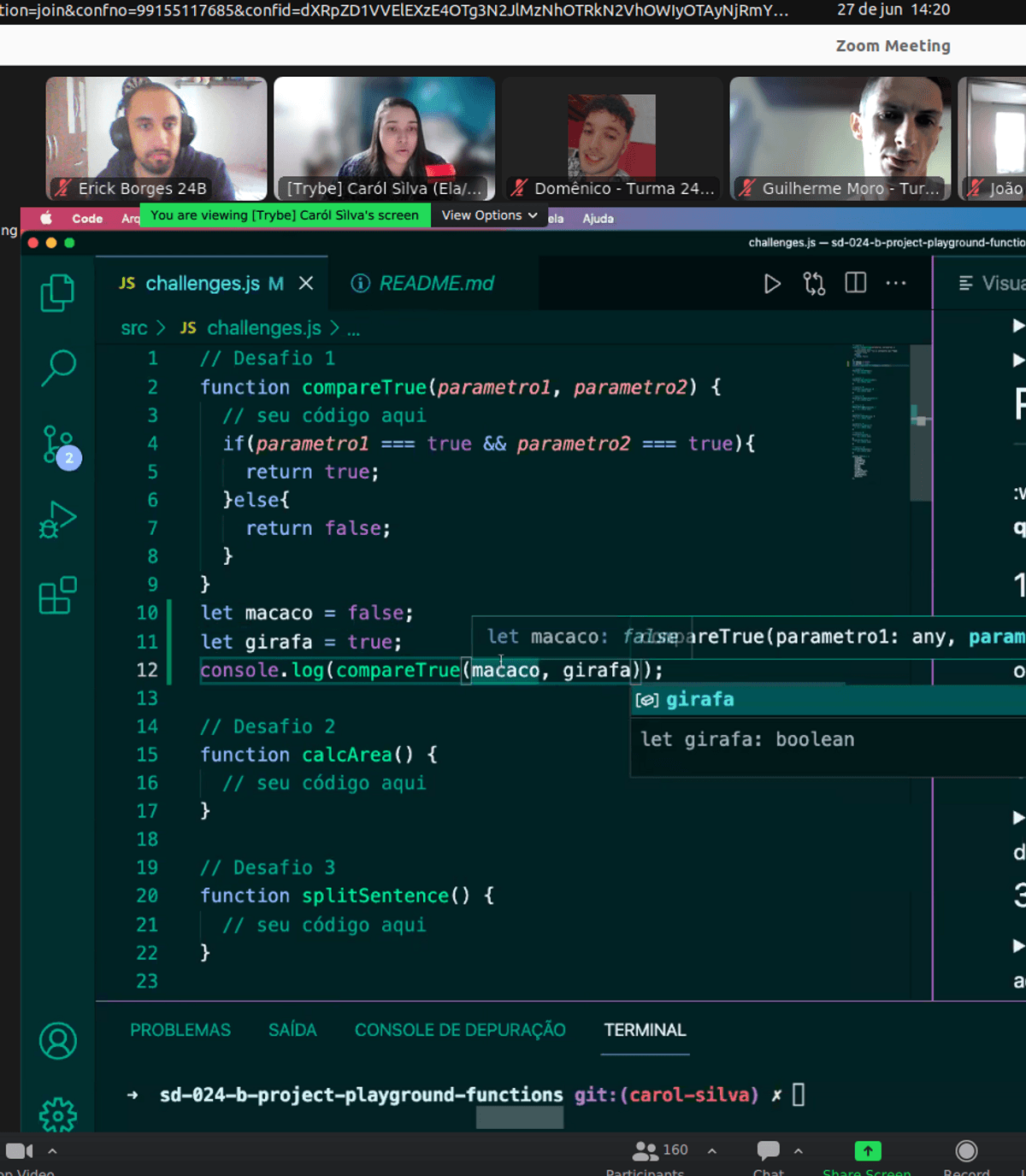
Task: Open the Search magnifier in activity bar
Action: tap(58, 367)
